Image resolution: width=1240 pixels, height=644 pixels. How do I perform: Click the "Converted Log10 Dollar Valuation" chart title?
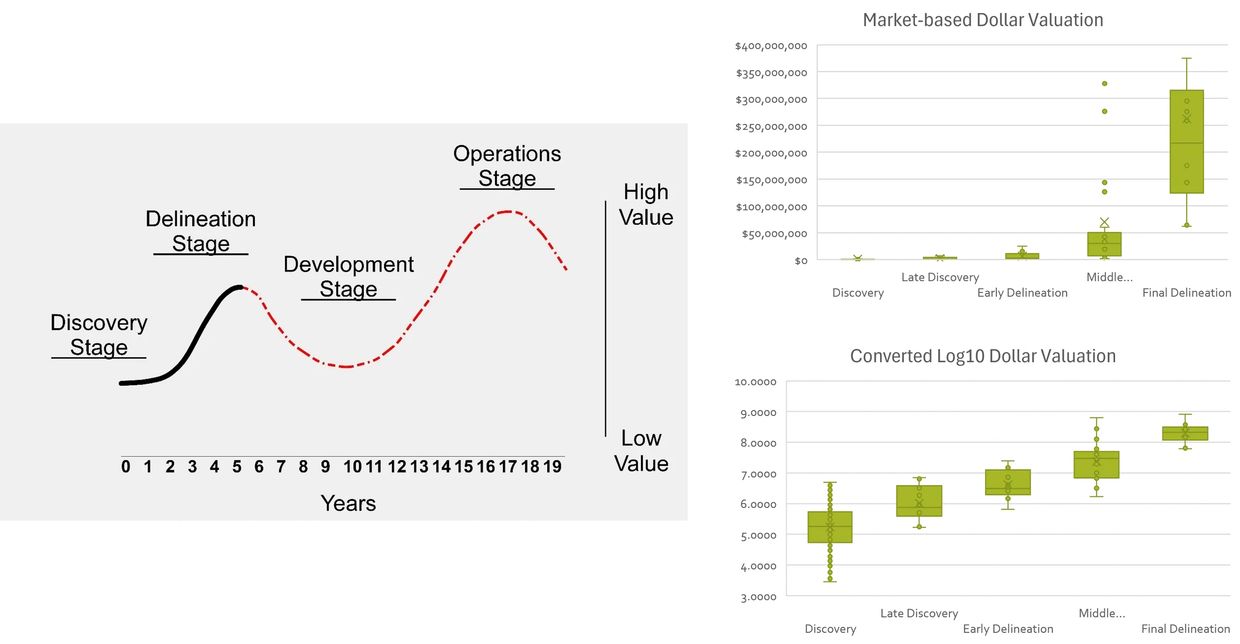[x=982, y=356]
